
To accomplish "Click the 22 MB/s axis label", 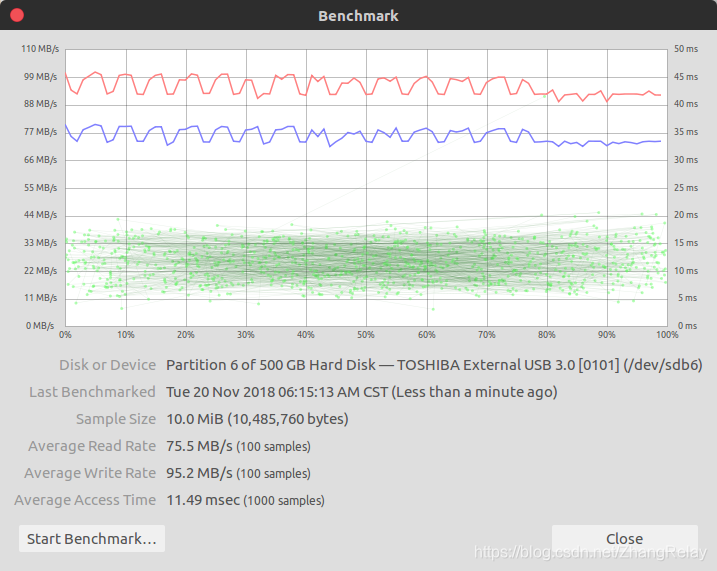I will [x=41, y=270].
